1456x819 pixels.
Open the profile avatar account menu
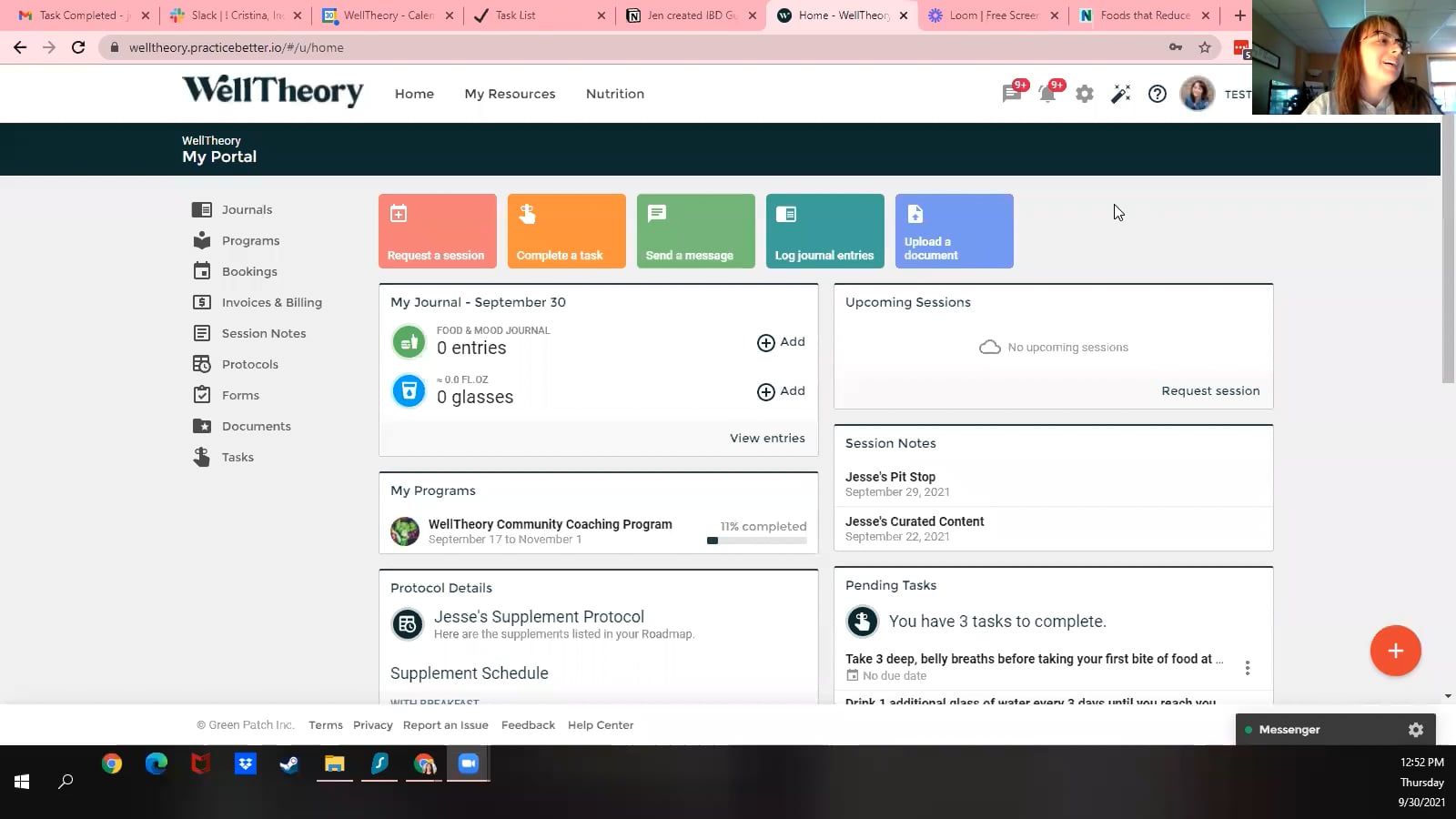(1198, 94)
